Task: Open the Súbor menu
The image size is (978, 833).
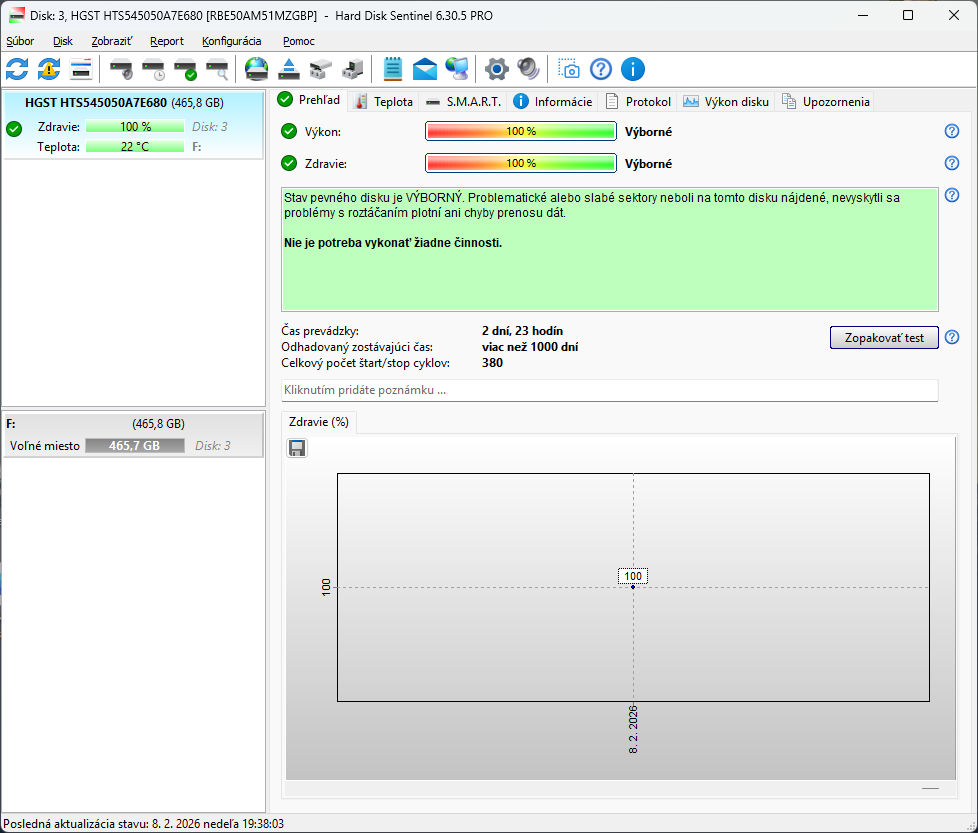Action: click(x=20, y=41)
